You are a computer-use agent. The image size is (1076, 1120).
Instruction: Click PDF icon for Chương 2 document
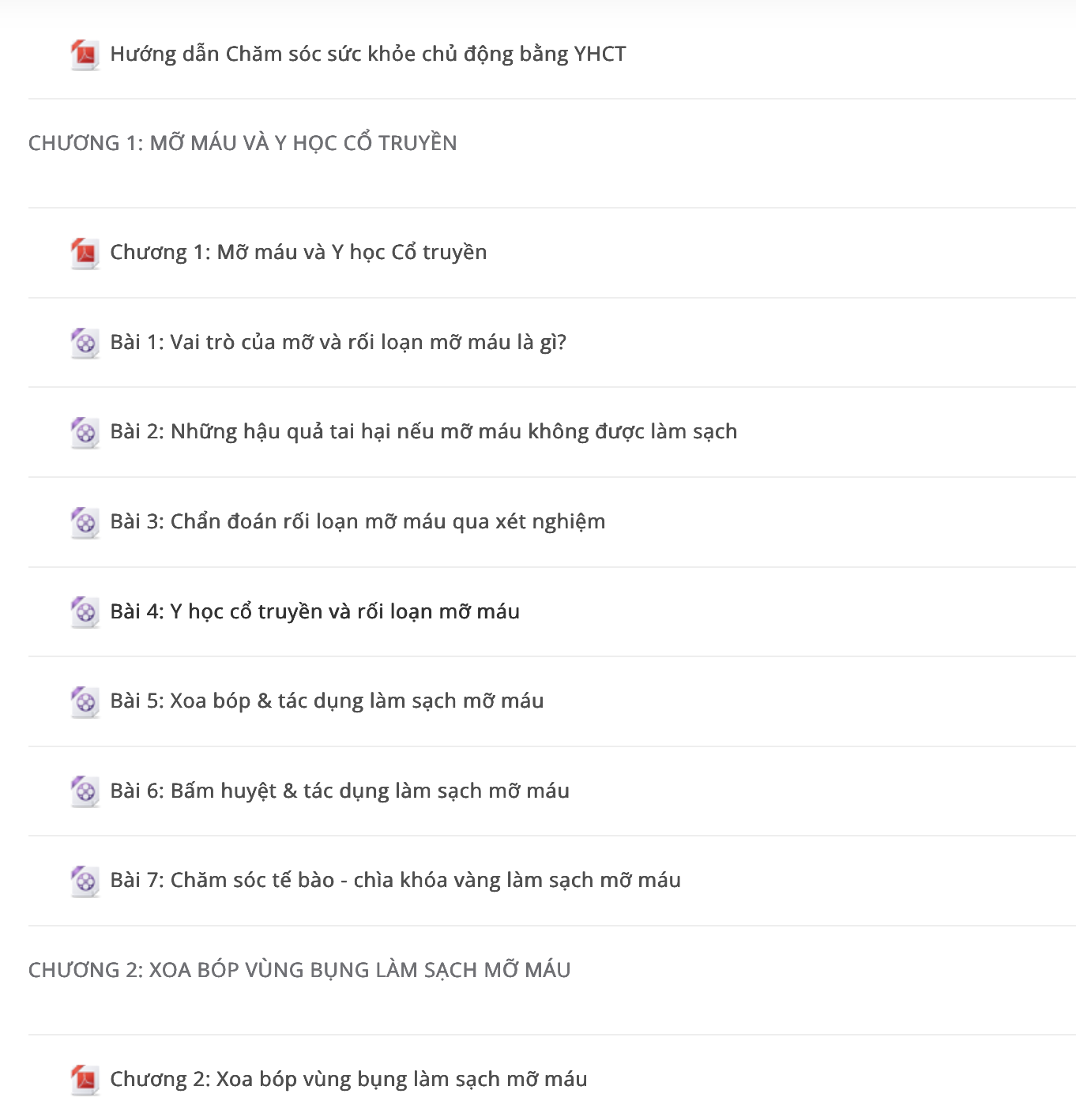(x=85, y=1080)
